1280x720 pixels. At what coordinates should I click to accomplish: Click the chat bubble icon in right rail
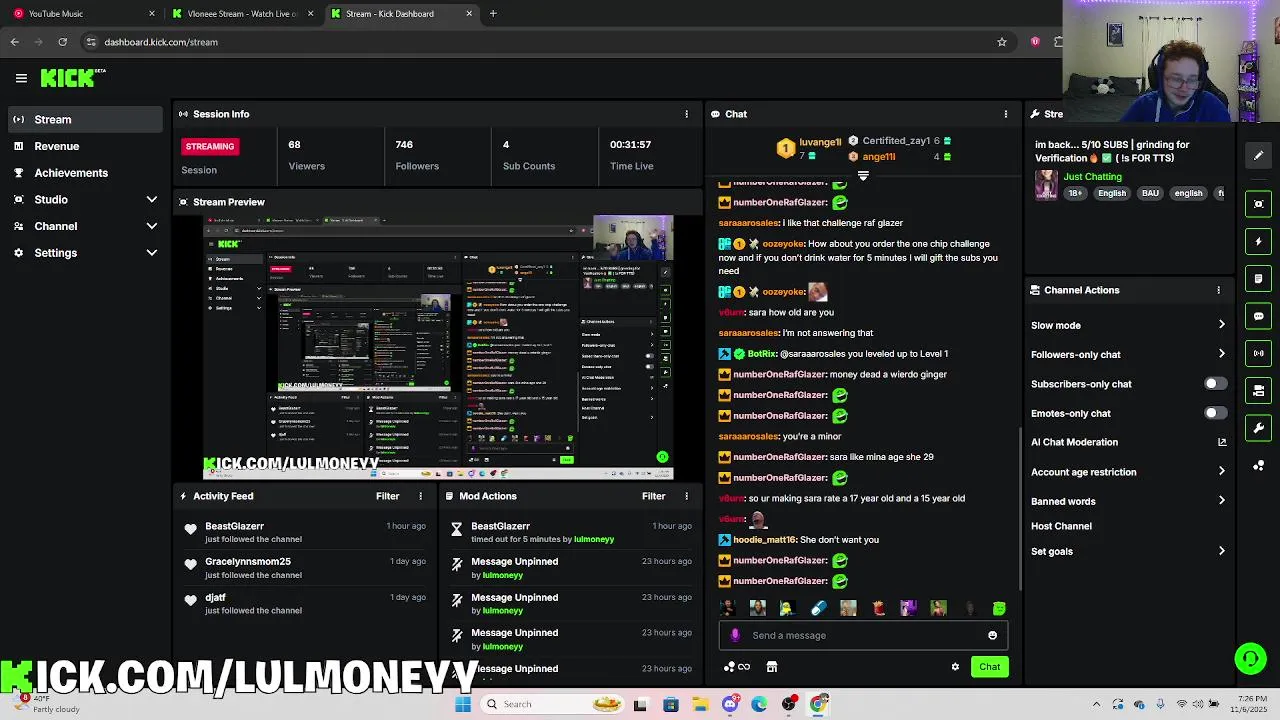(x=1258, y=316)
